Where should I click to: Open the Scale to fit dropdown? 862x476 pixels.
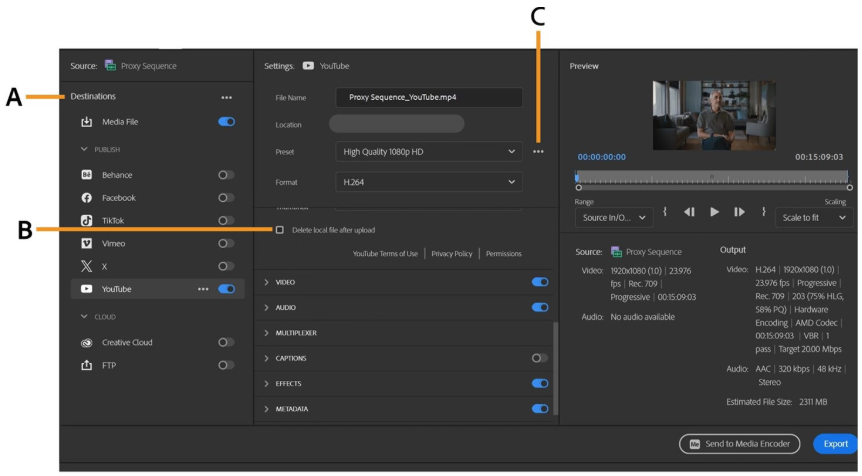click(x=814, y=218)
